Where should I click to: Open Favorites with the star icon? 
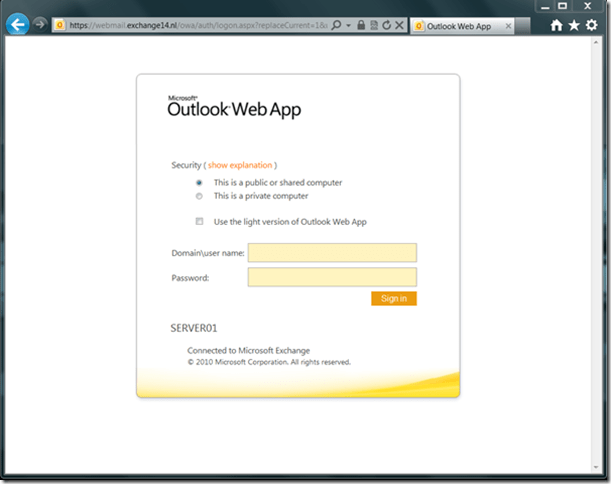[x=574, y=25]
